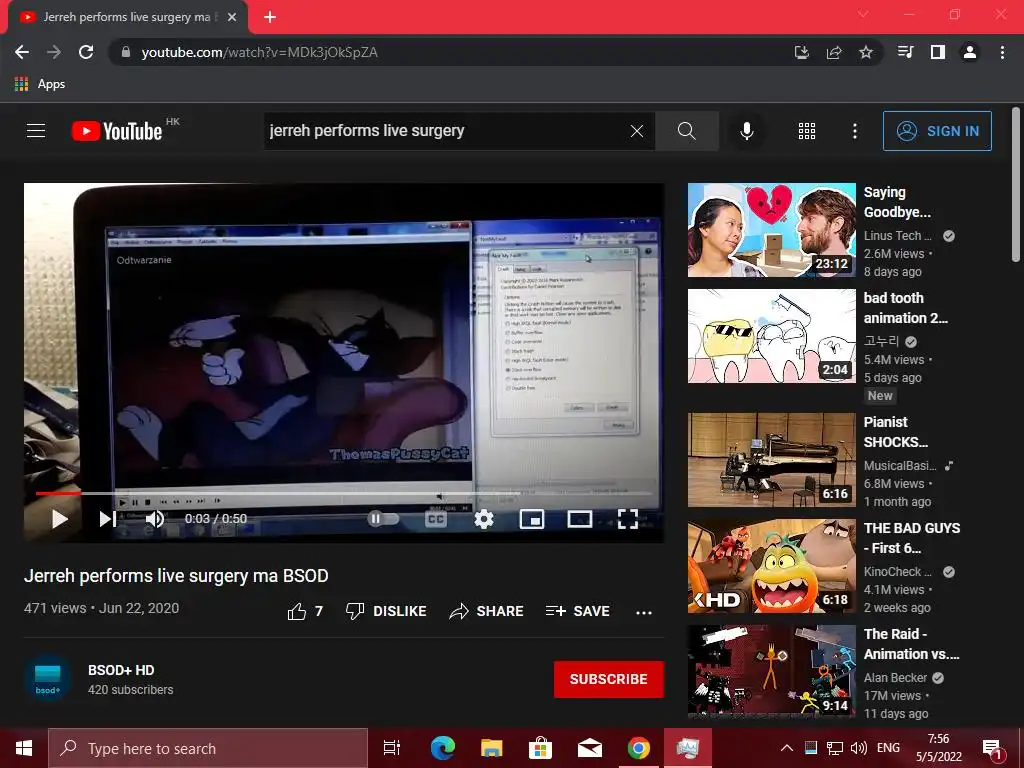Viewport: 1024px width, 768px height.
Task: Open the Linus Tech channel name
Action: coord(897,236)
